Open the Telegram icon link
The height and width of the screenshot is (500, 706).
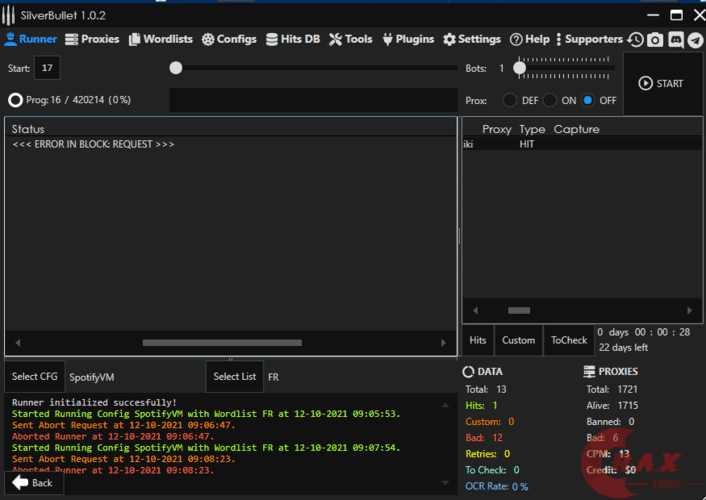(694, 40)
